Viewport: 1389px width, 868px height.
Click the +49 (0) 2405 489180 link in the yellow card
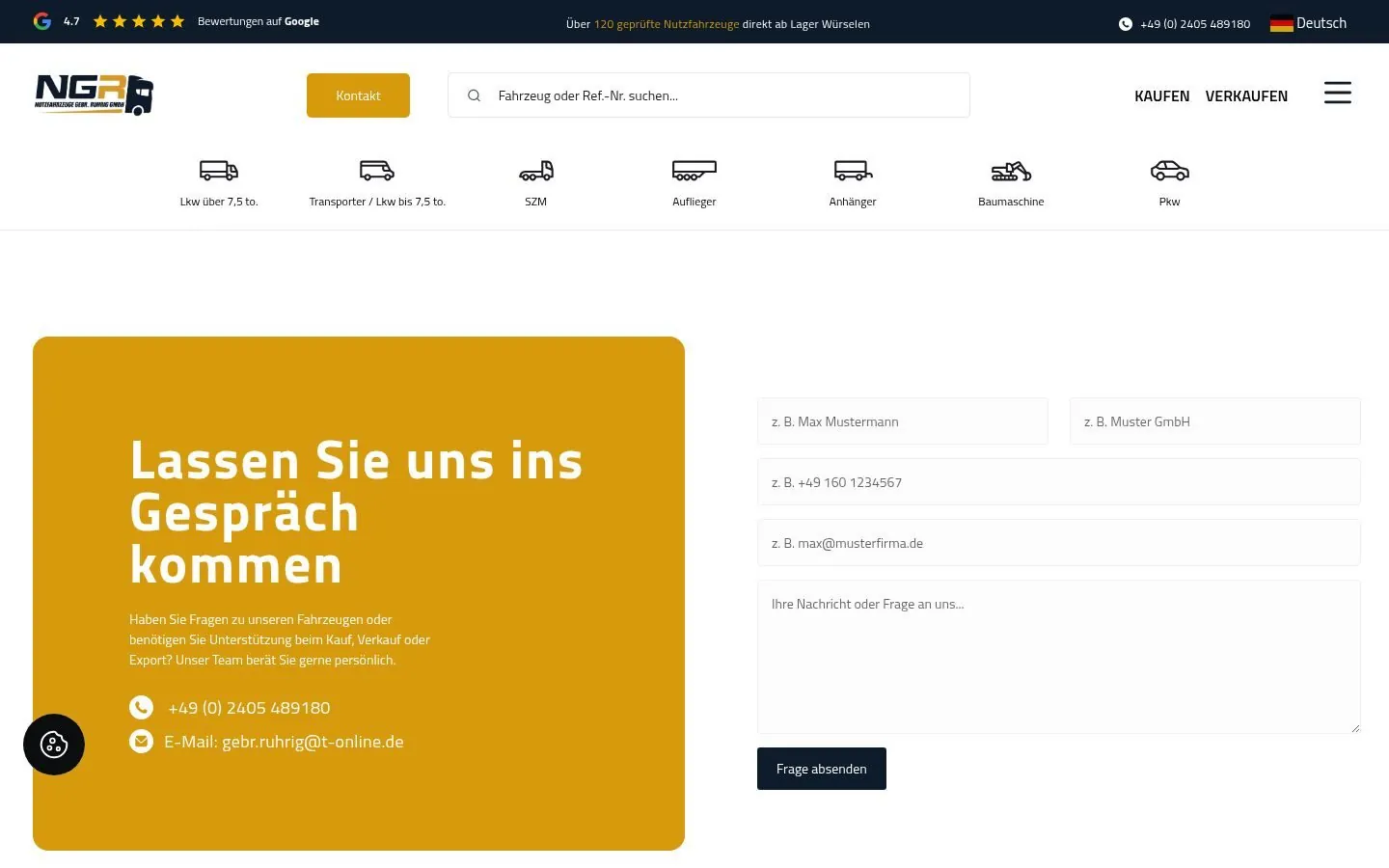(249, 708)
